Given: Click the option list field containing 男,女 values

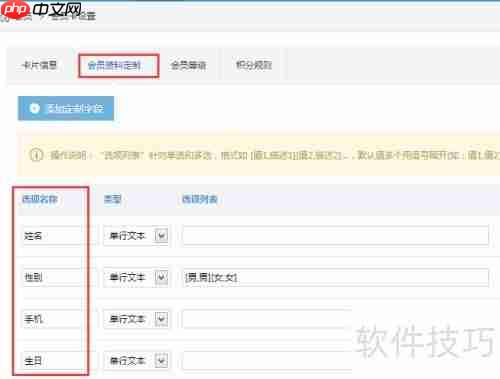Looking at the screenshot, I should tap(335, 277).
